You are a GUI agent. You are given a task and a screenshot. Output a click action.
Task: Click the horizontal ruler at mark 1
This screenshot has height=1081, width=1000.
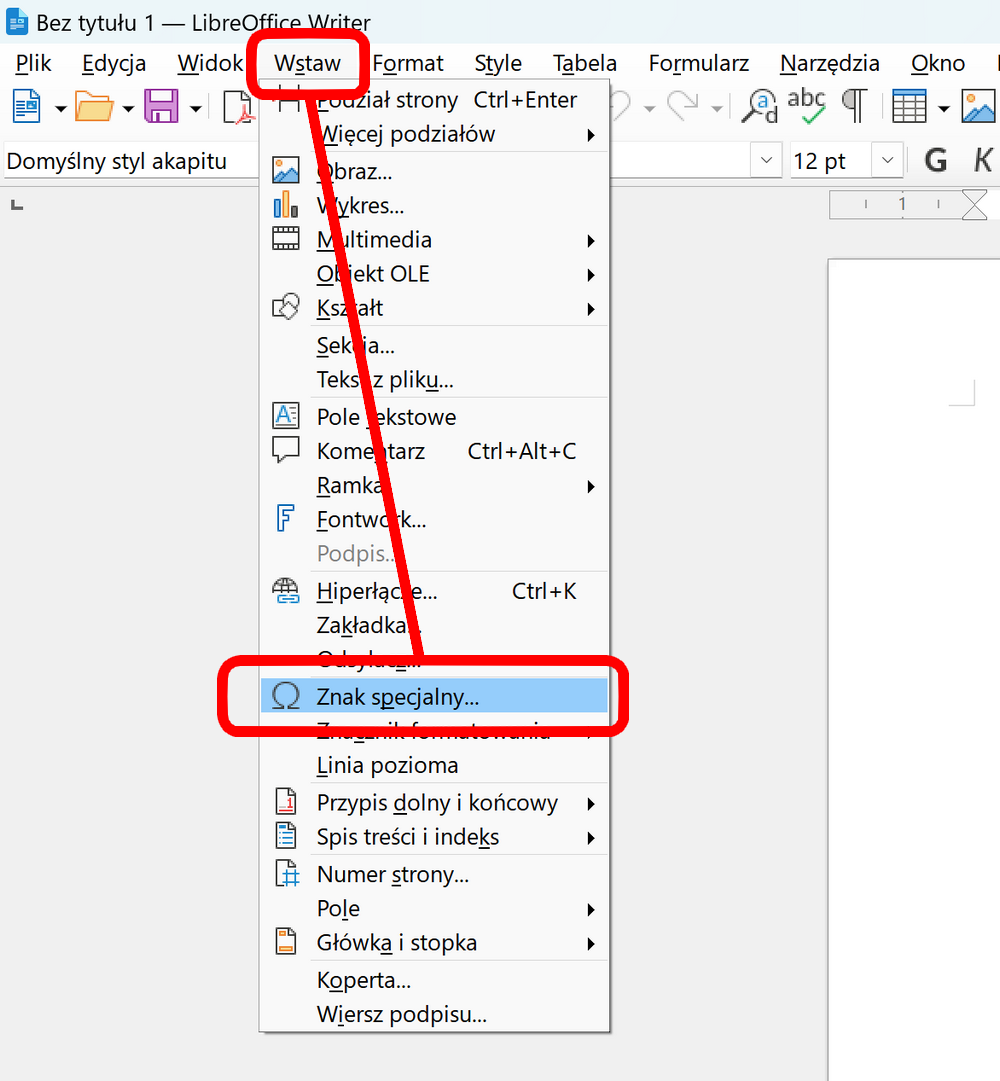point(902,204)
